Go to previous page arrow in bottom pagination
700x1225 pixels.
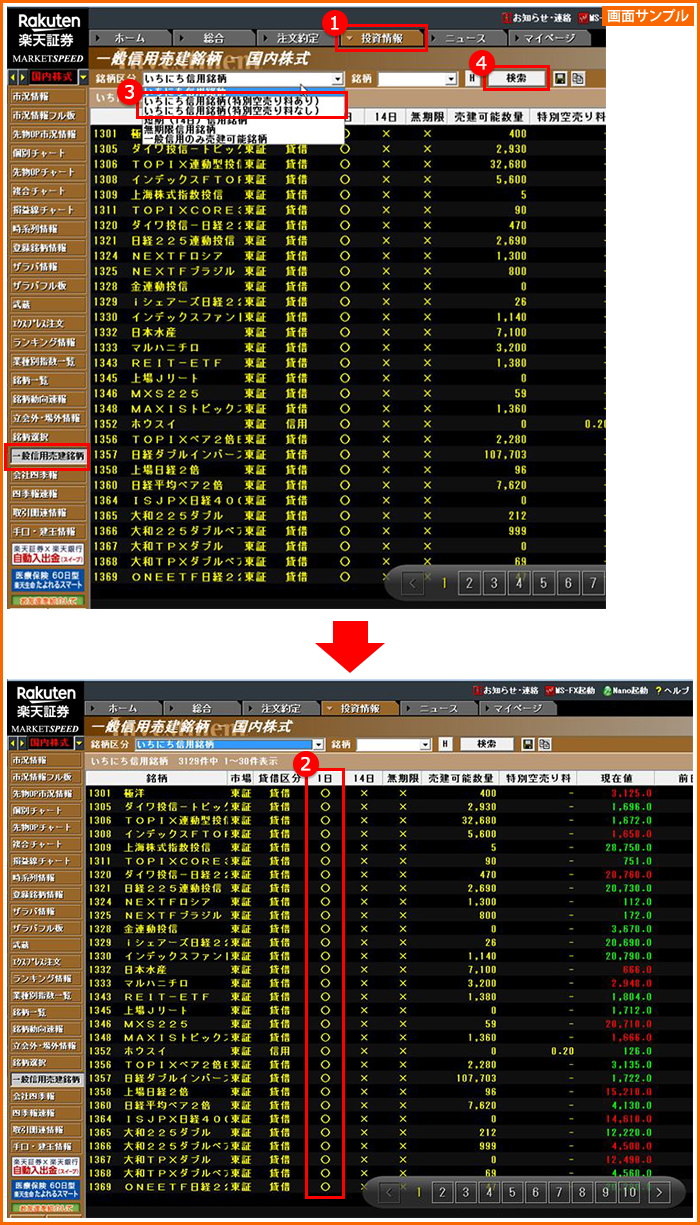click(x=390, y=1192)
